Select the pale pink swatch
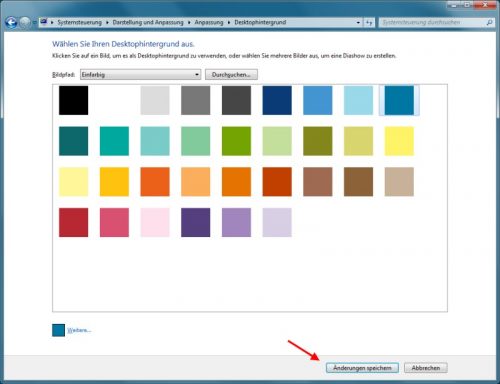 [x=155, y=222]
